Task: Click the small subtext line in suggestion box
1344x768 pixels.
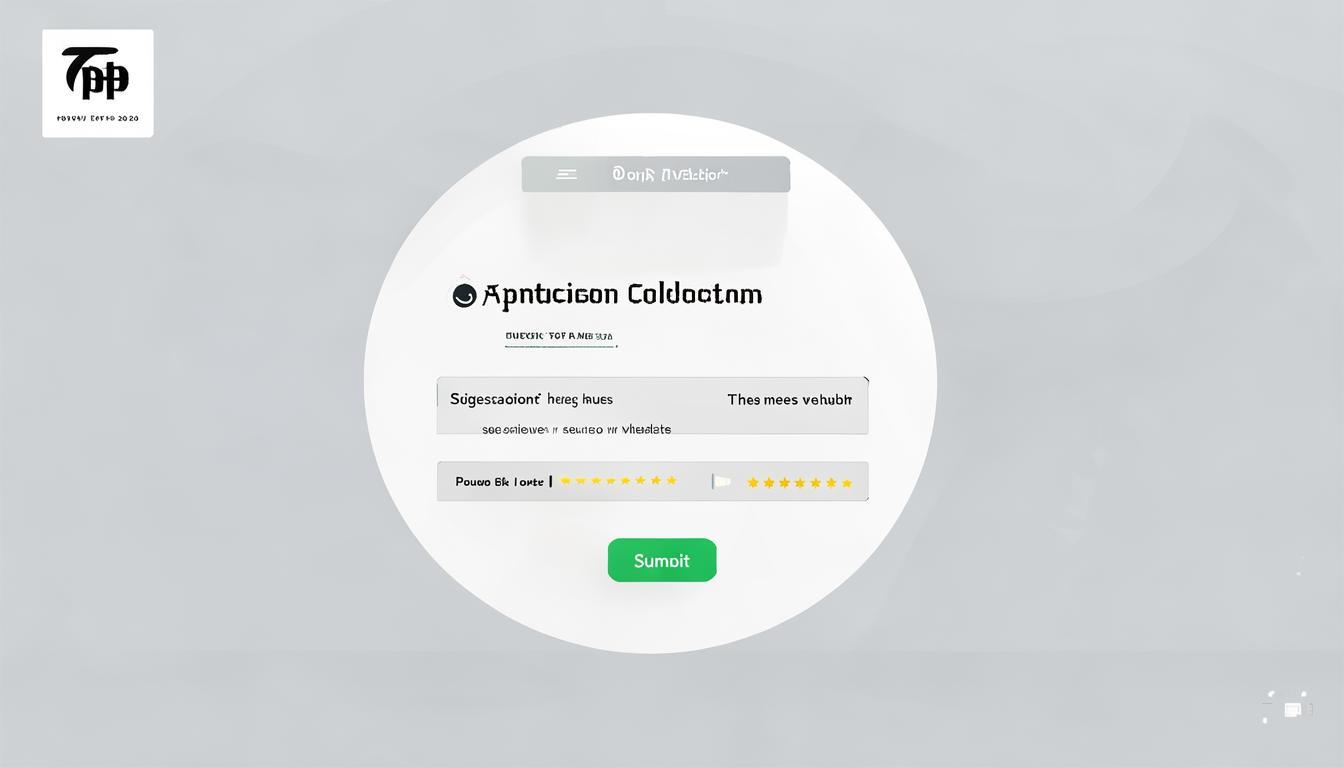Action: [x=576, y=429]
